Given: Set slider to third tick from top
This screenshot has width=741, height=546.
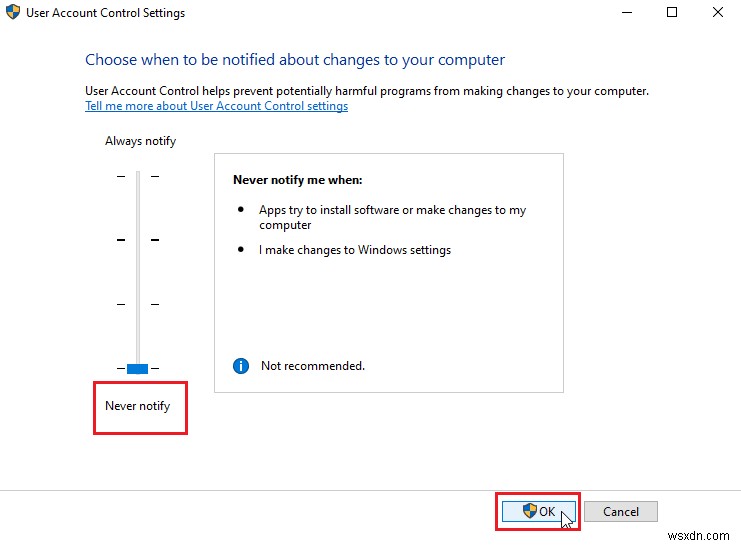Looking at the screenshot, I should 137,304.
